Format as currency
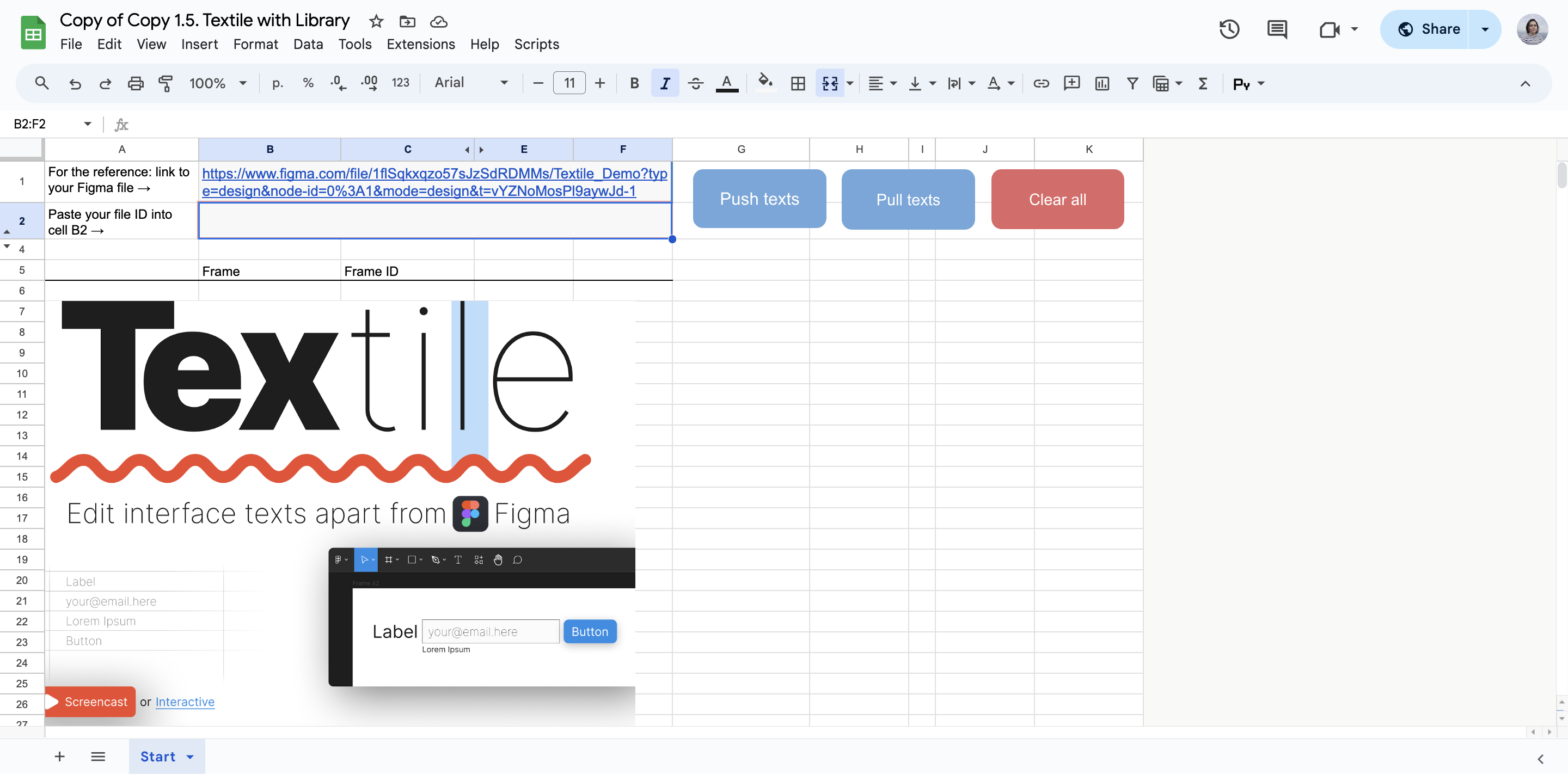Screen dimensions: 1568x775 click(278, 83)
